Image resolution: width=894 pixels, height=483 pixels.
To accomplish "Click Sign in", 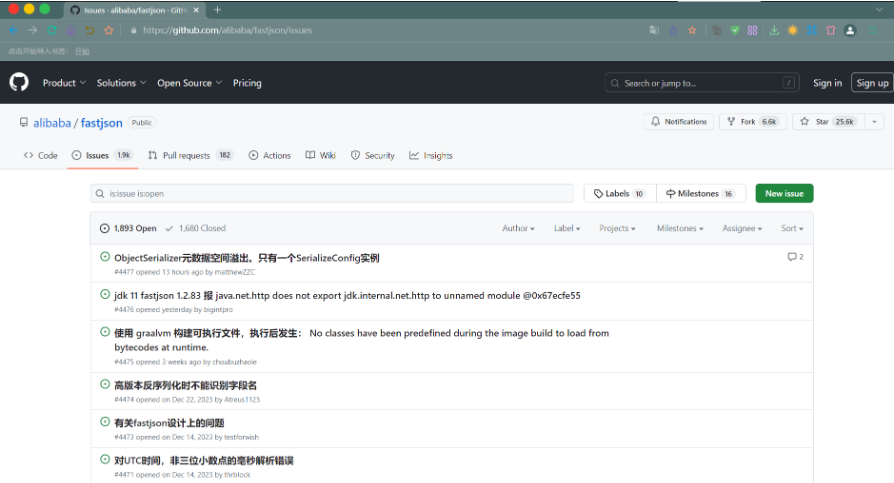I will [827, 83].
